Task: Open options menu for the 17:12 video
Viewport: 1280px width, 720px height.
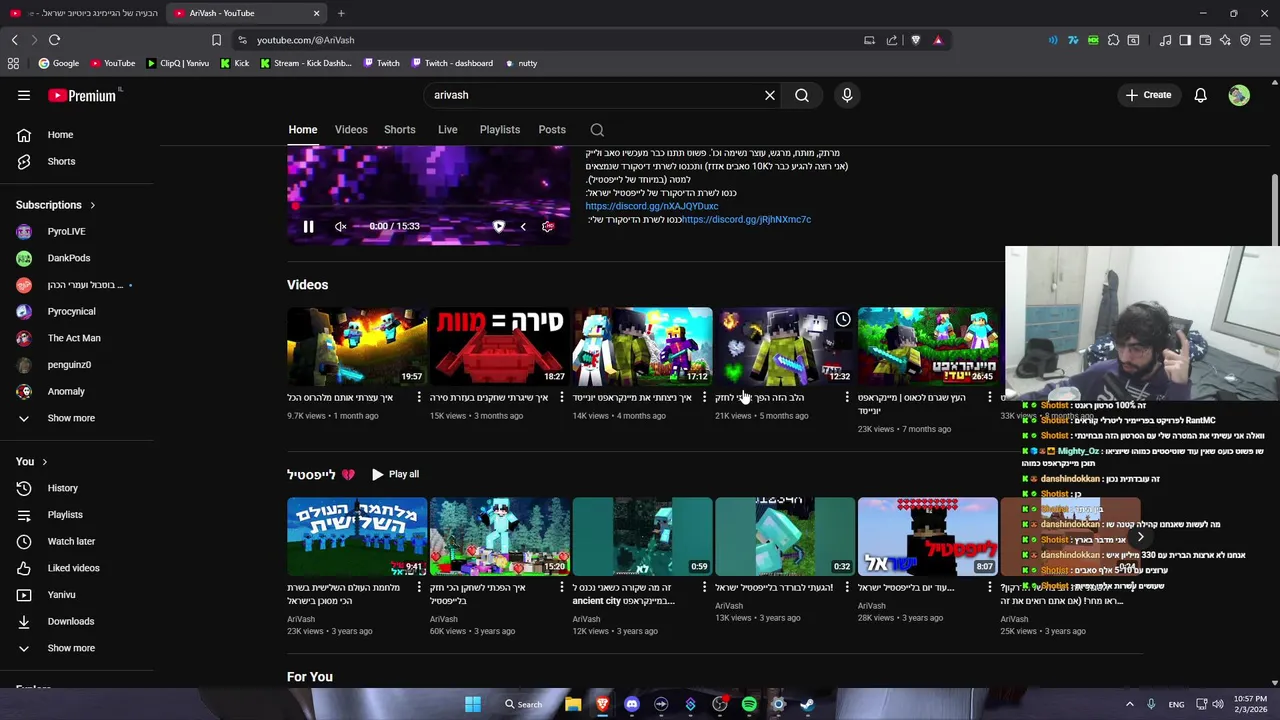Action: (704, 398)
